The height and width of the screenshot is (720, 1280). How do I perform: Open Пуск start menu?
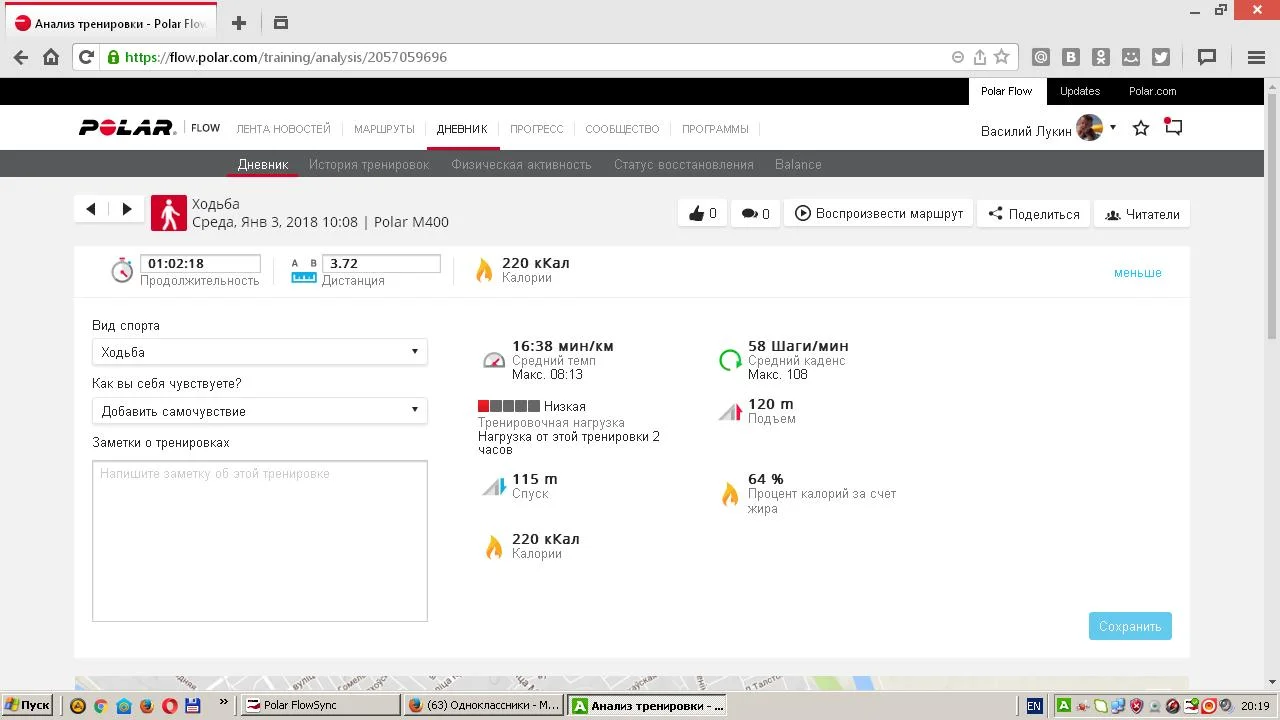point(28,705)
